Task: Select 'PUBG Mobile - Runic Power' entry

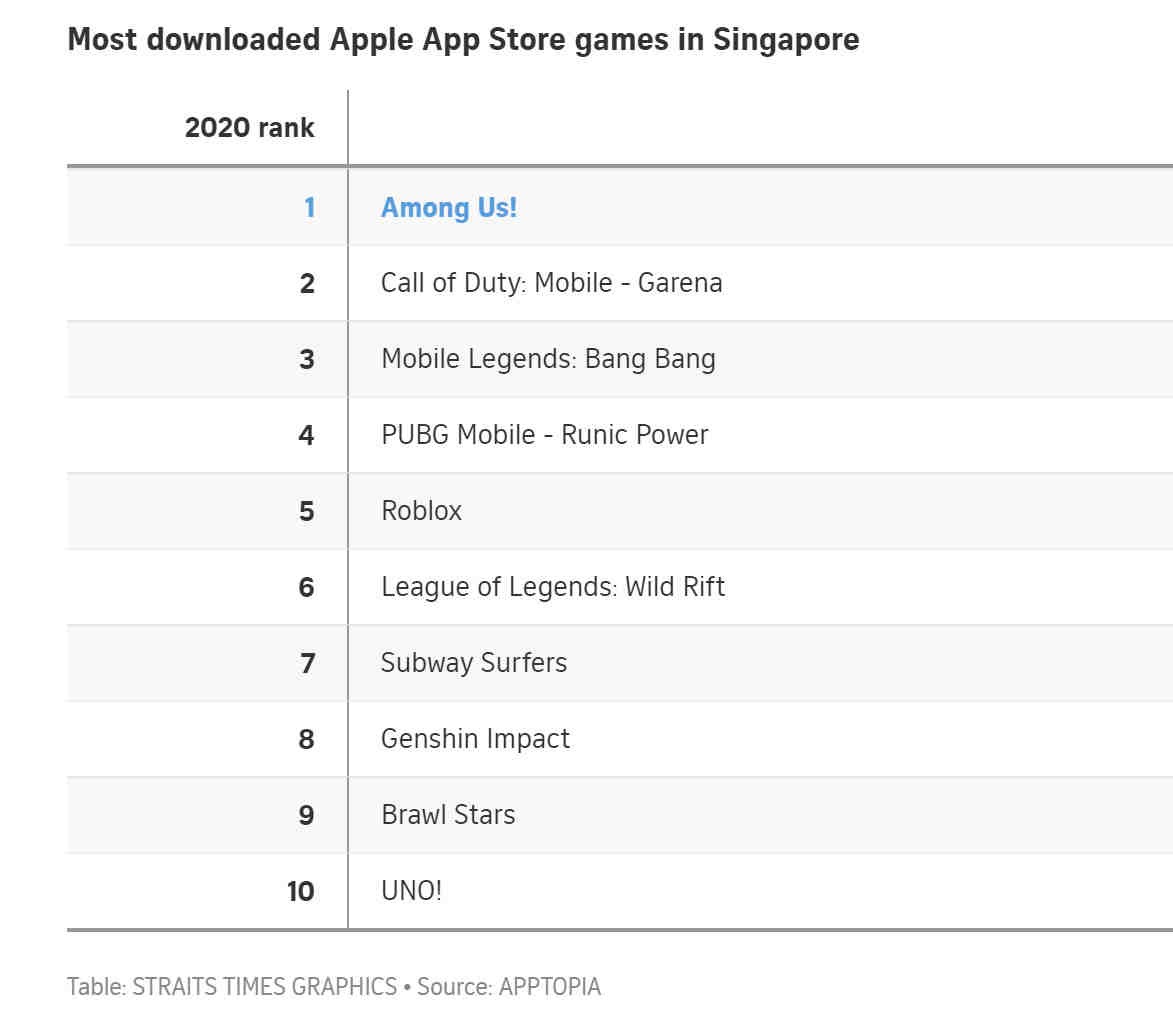Action: [x=545, y=435]
